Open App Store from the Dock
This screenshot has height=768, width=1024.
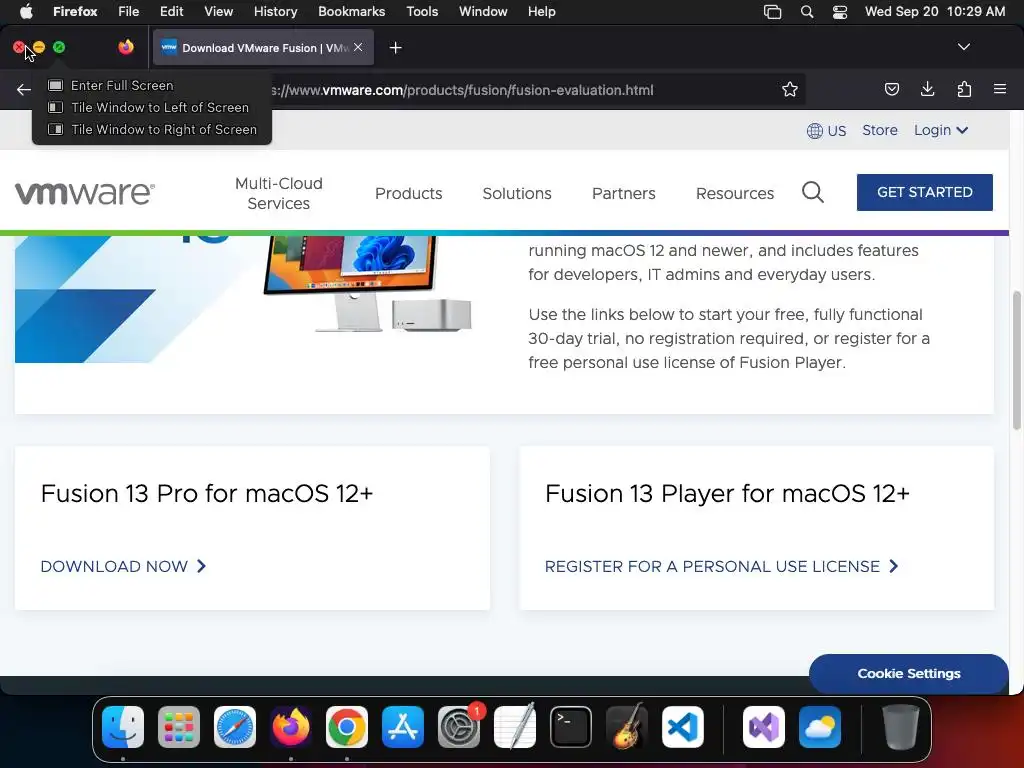click(403, 727)
